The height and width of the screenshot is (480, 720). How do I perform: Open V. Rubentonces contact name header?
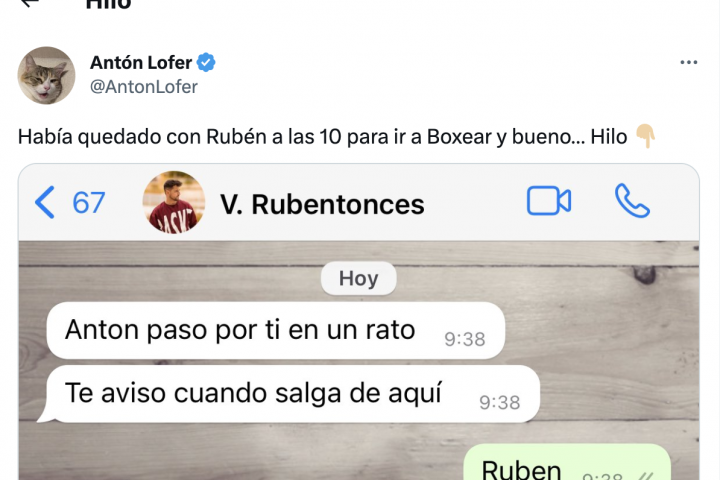click(322, 204)
